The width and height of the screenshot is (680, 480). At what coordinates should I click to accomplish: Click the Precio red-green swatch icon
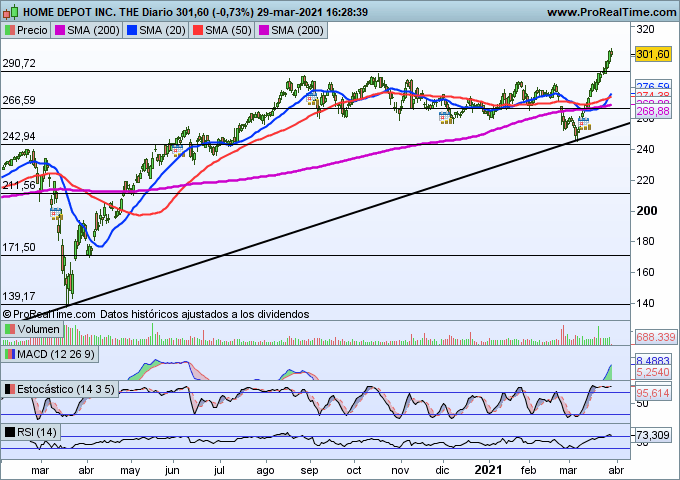(x=10, y=30)
